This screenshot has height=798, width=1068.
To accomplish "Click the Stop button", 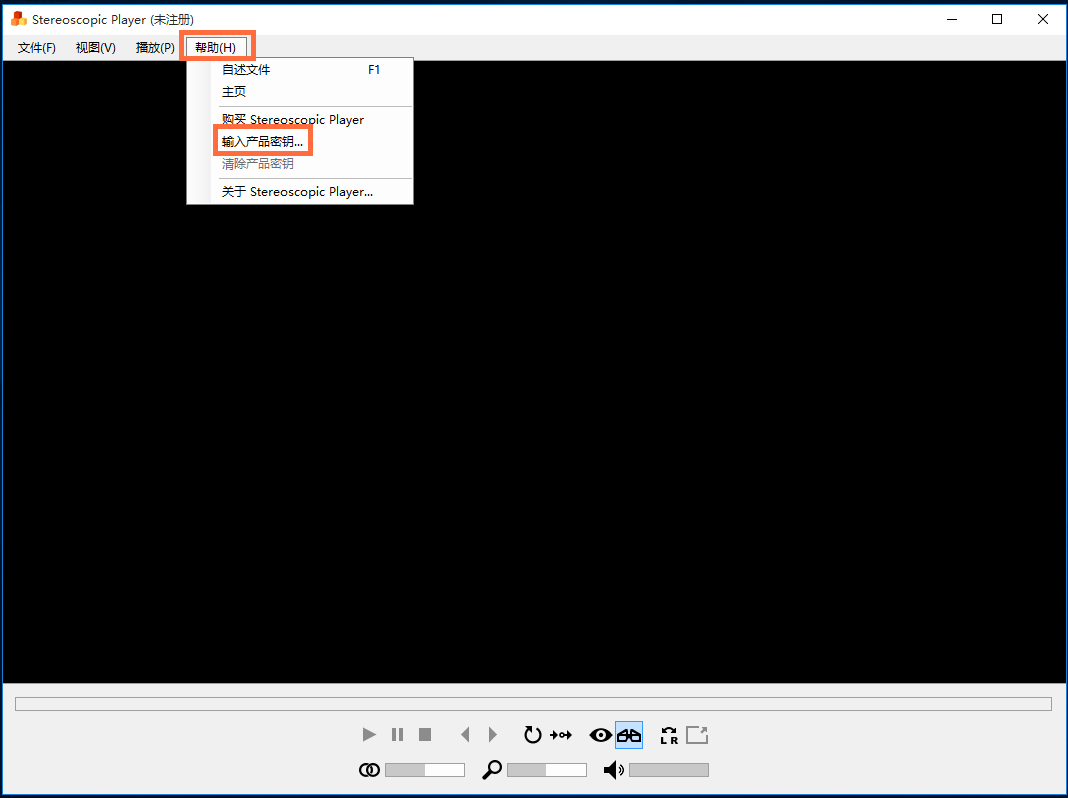I will [x=425, y=735].
